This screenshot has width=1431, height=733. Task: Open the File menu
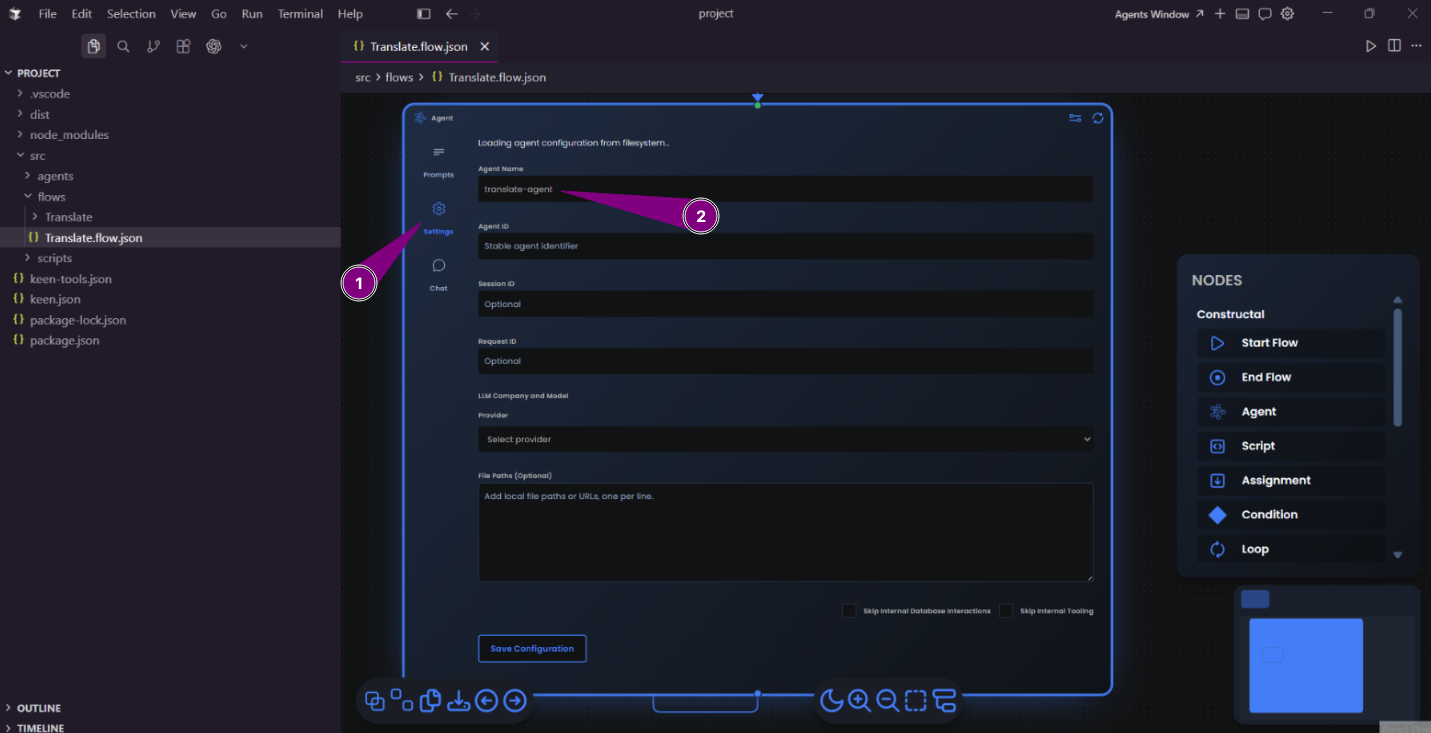pos(48,14)
